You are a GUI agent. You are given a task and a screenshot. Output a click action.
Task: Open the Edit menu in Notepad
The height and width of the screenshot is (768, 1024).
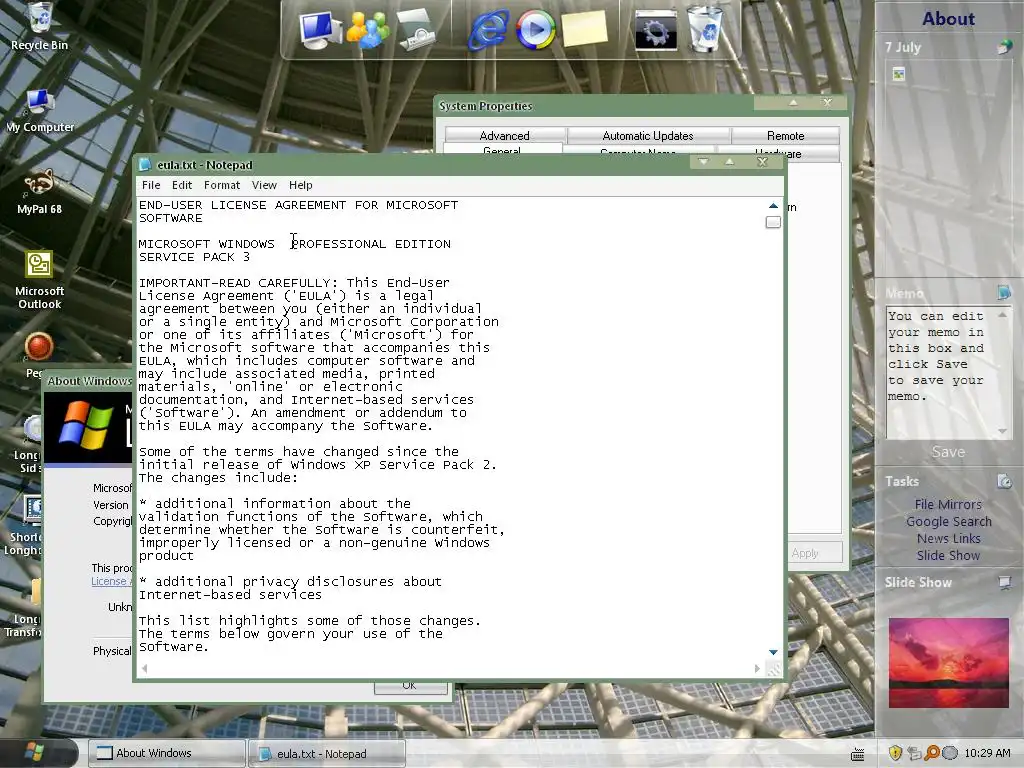click(x=182, y=185)
